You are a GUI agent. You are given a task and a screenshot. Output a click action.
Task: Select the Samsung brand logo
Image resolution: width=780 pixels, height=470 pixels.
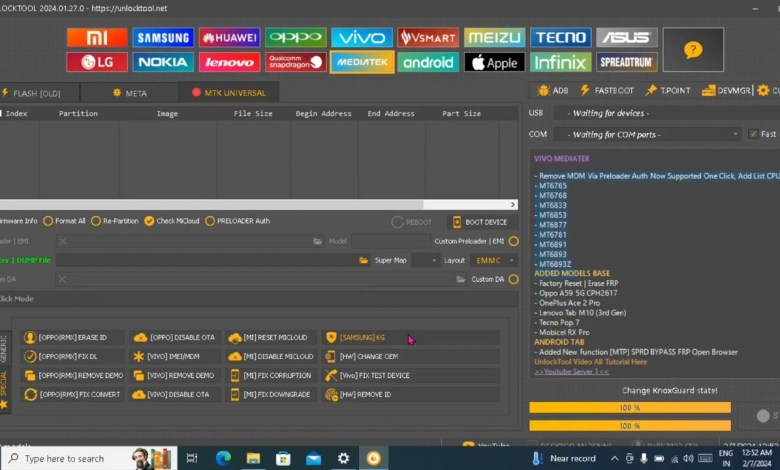click(x=163, y=37)
